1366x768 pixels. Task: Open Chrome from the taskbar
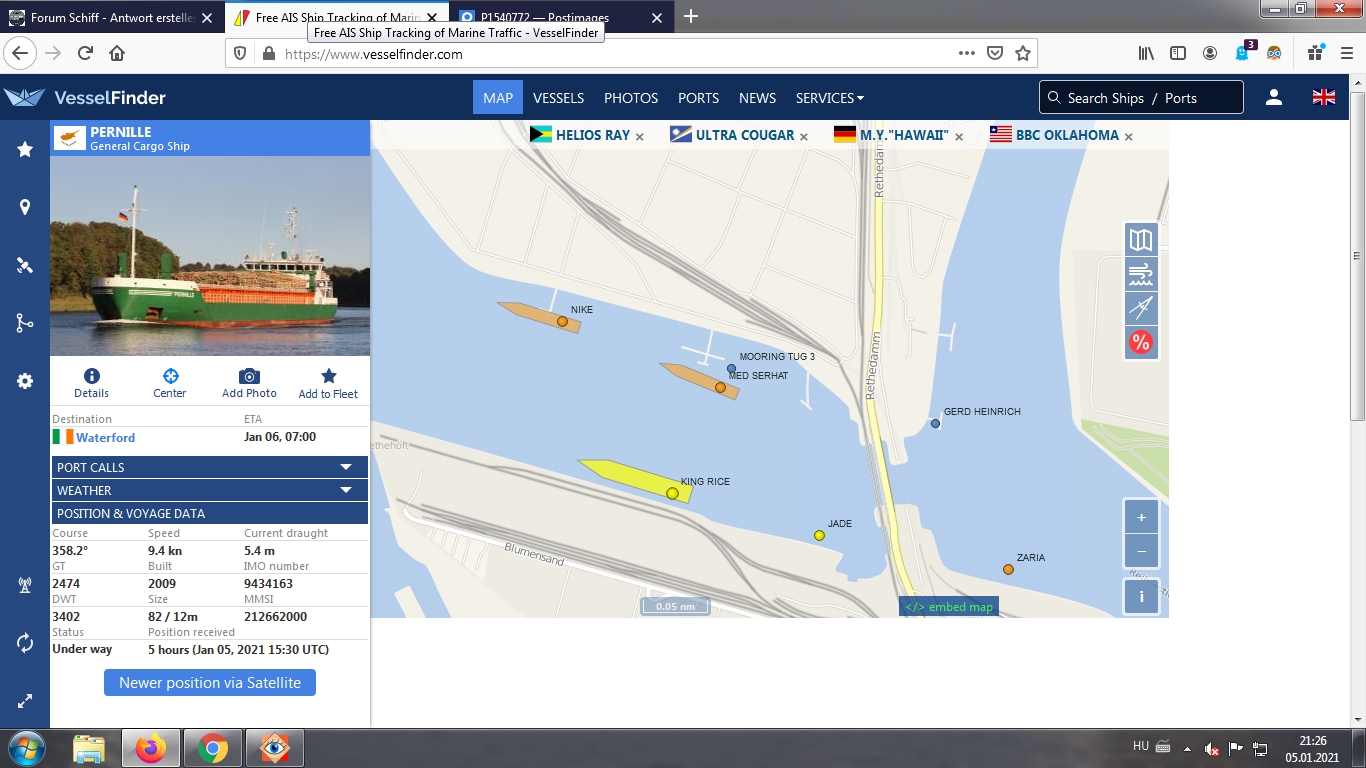pos(212,748)
